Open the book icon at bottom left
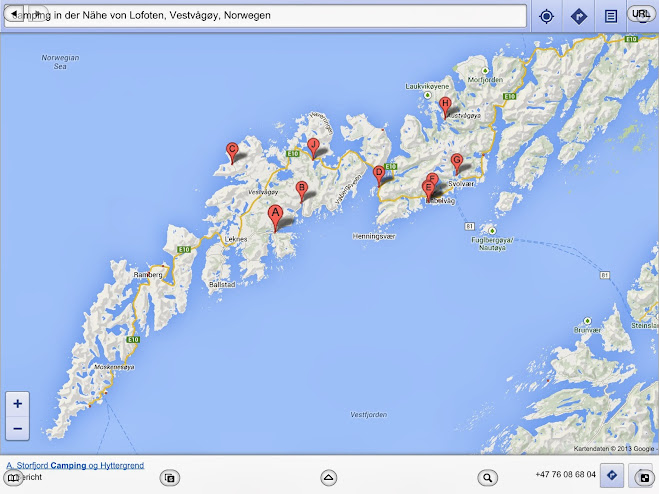This screenshot has width=659, height=494. coord(13,478)
